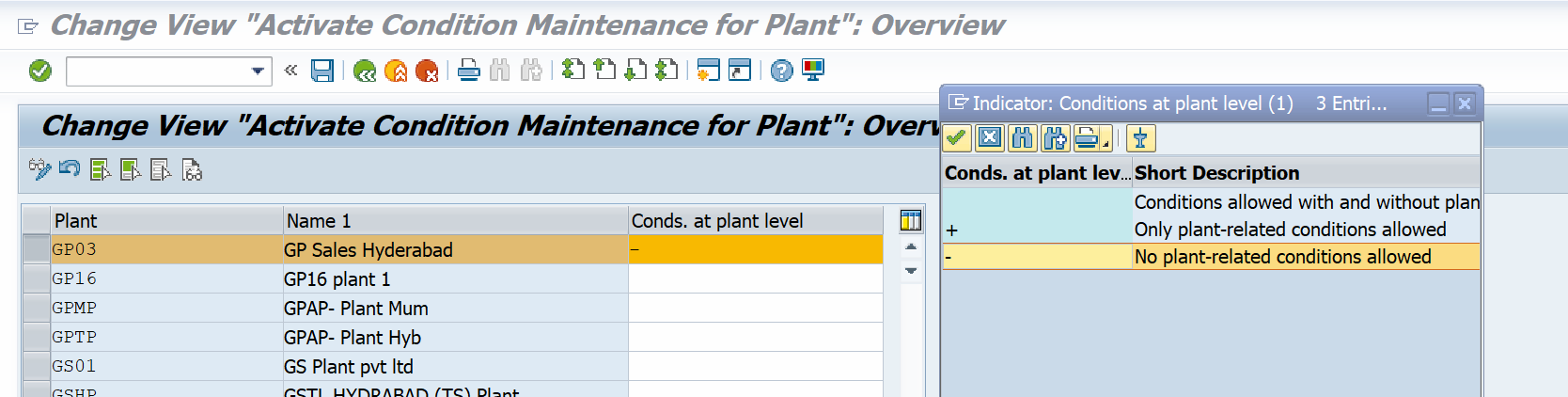
Task: Click the Find binoculars icon in popup
Action: point(1022,138)
